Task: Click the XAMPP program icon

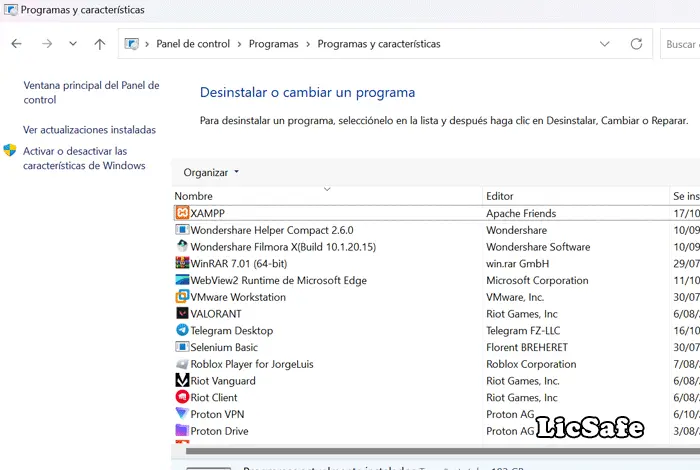Action: (182, 213)
